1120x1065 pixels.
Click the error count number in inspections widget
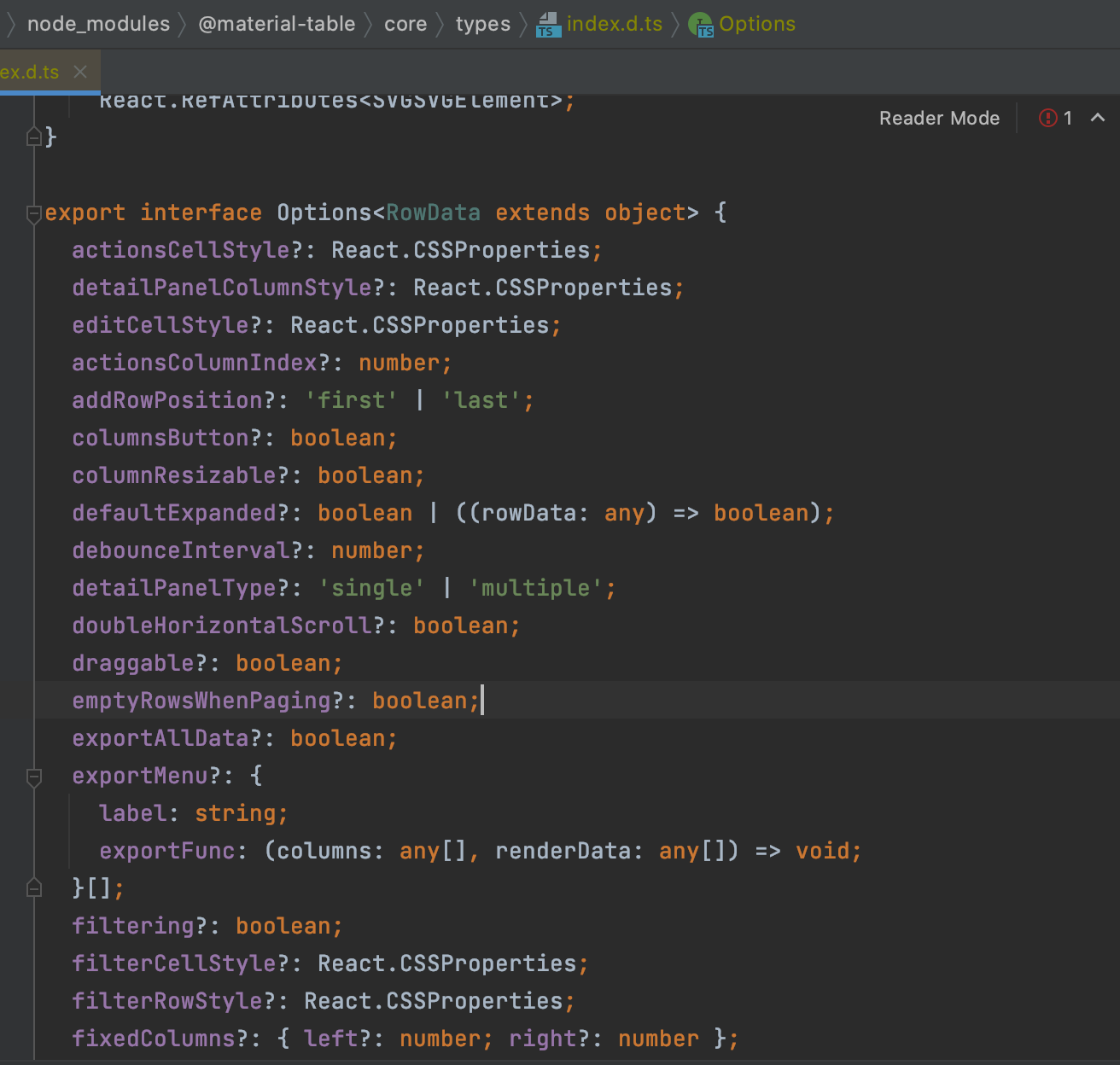pos(1067,118)
